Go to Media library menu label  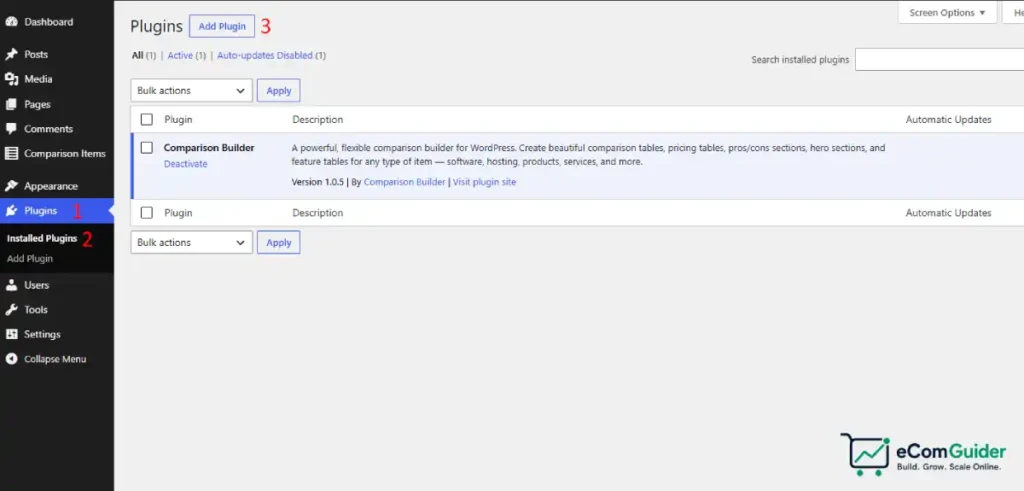[38, 79]
